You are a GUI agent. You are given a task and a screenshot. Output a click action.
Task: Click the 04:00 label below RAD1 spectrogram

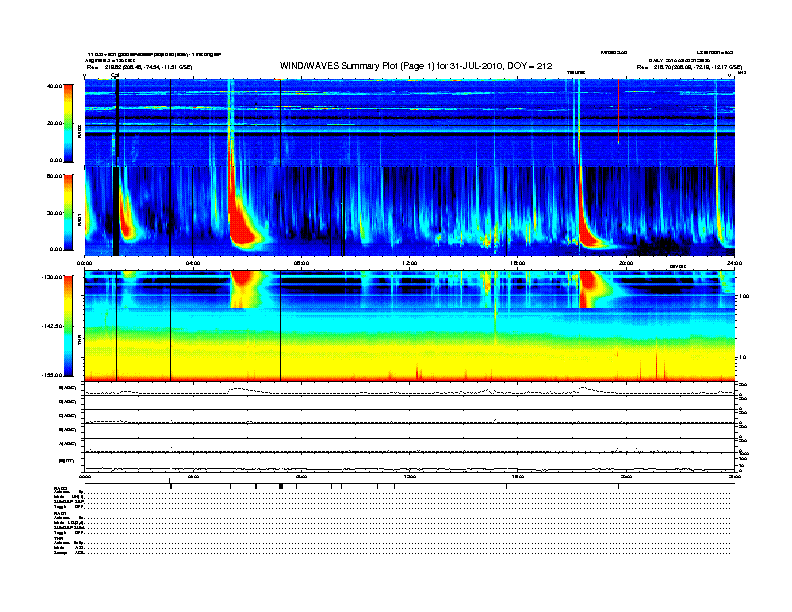click(x=193, y=263)
